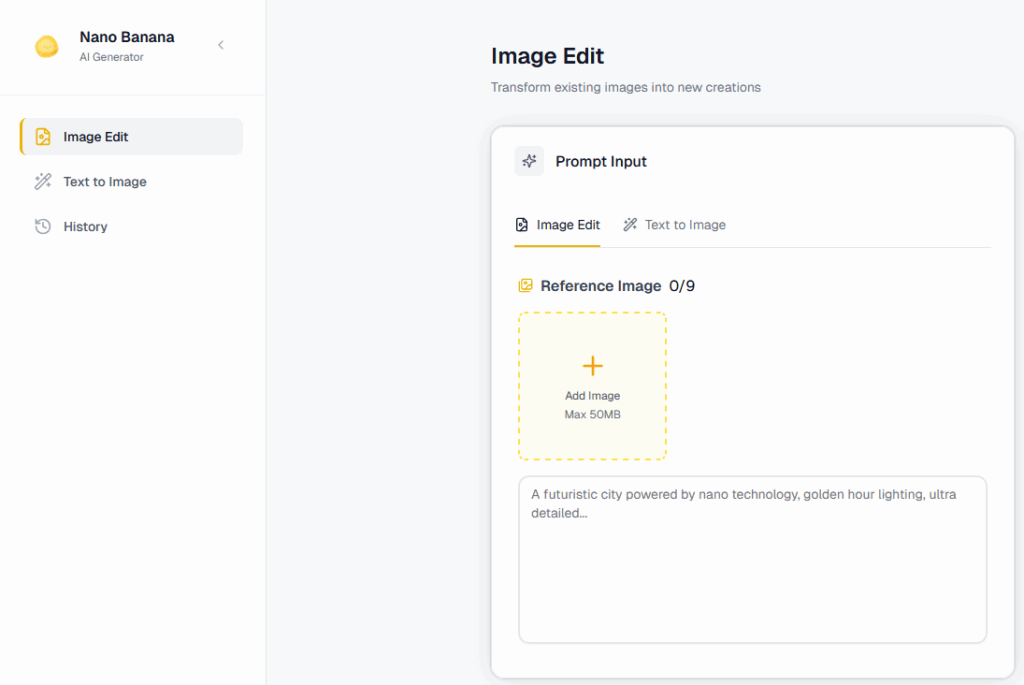The image size is (1024, 685).
Task: Click the Reference Image 0/9 counter
Action: (682, 286)
